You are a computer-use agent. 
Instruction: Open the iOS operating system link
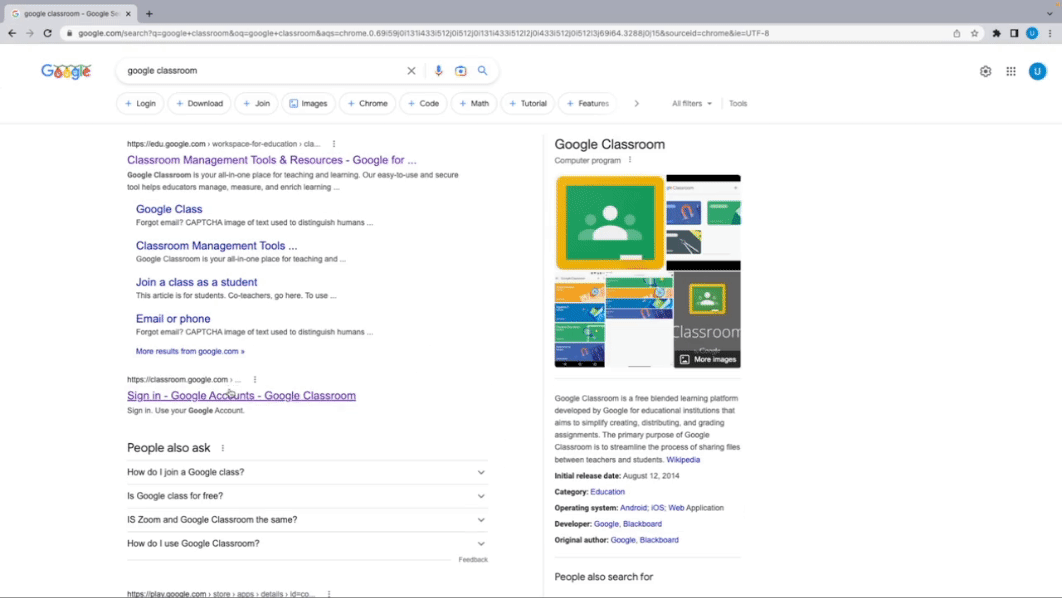(658, 508)
